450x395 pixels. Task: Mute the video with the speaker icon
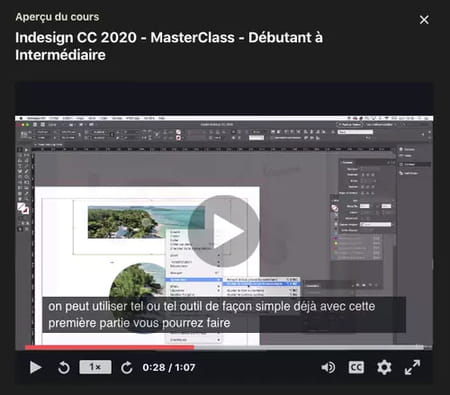click(x=328, y=367)
